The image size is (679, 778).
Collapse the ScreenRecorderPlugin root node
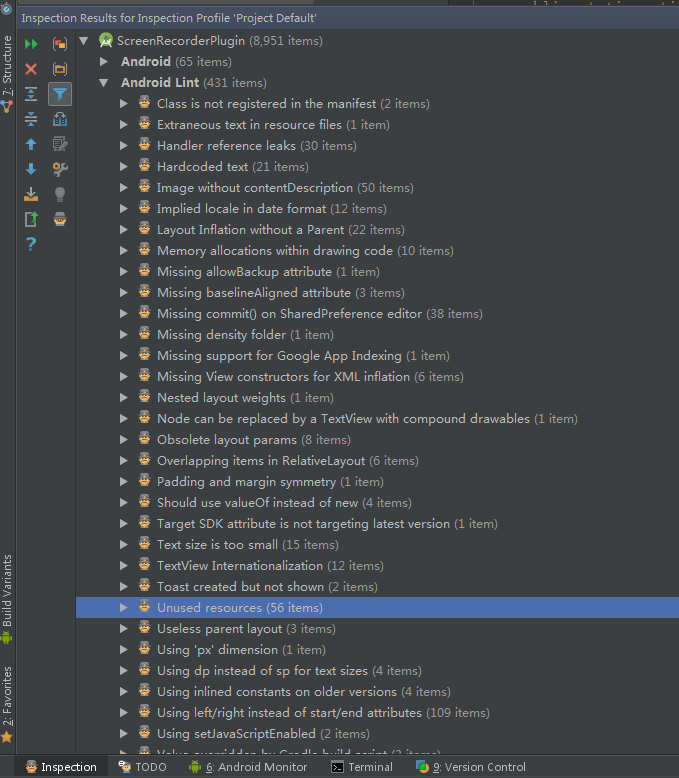click(x=84, y=41)
